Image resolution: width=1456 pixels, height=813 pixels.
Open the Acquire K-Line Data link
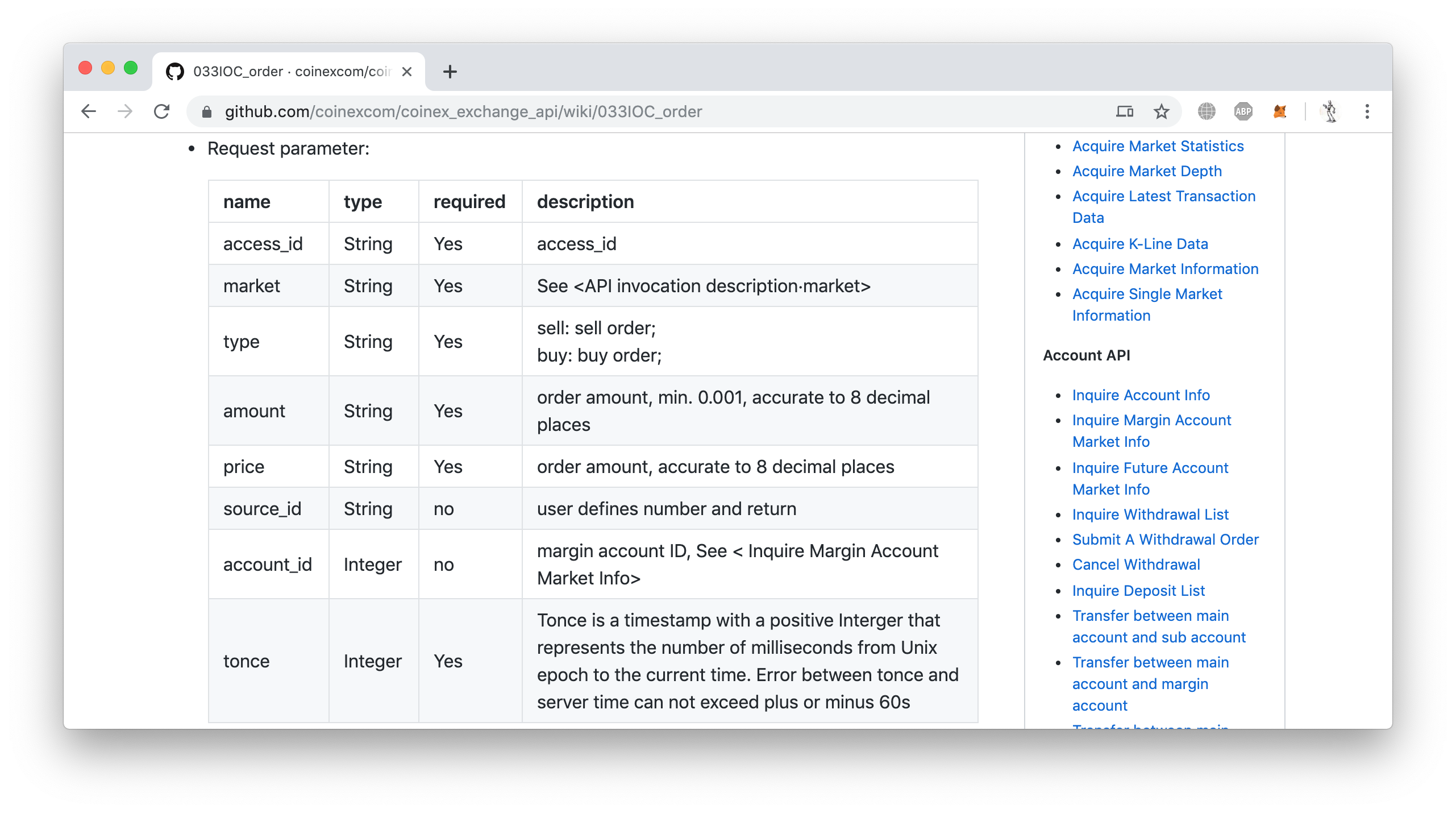pyautogui.click(x=1141, y=244)
